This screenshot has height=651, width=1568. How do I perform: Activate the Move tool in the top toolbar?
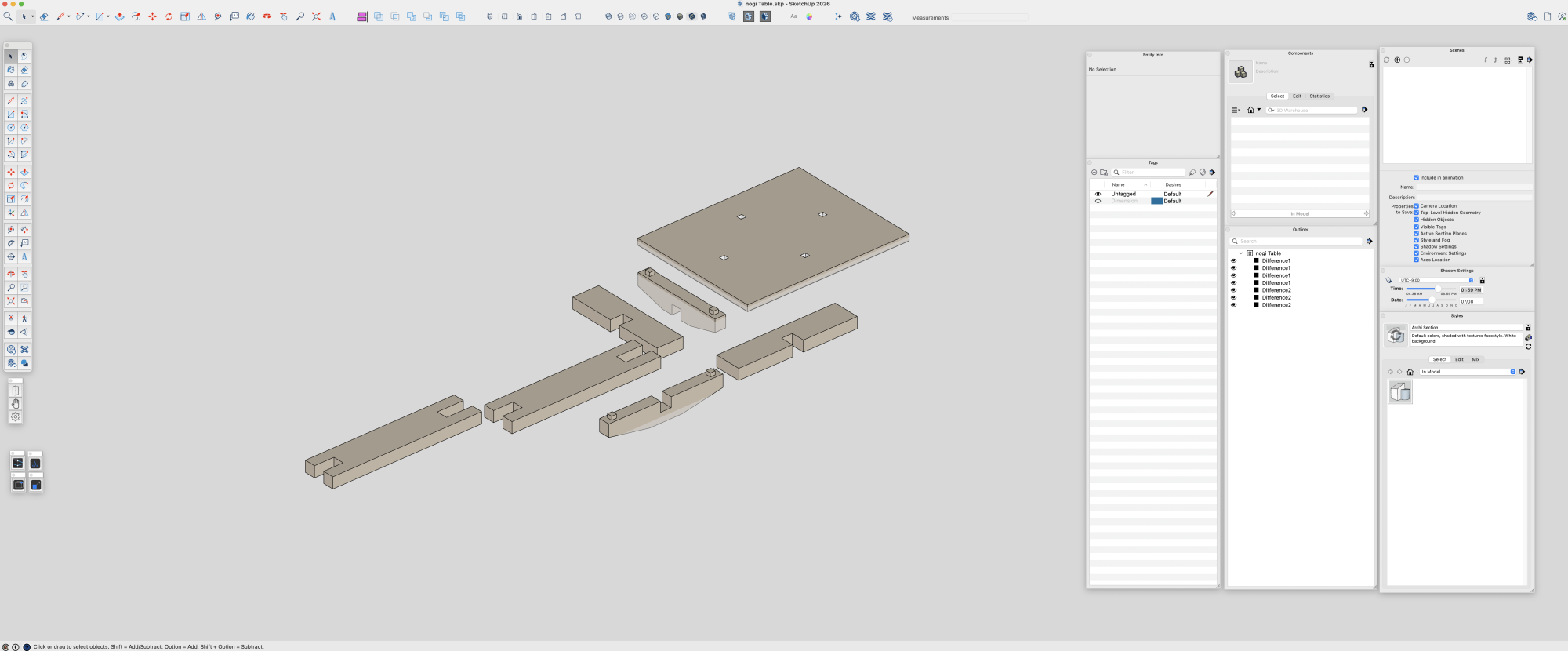152,16
